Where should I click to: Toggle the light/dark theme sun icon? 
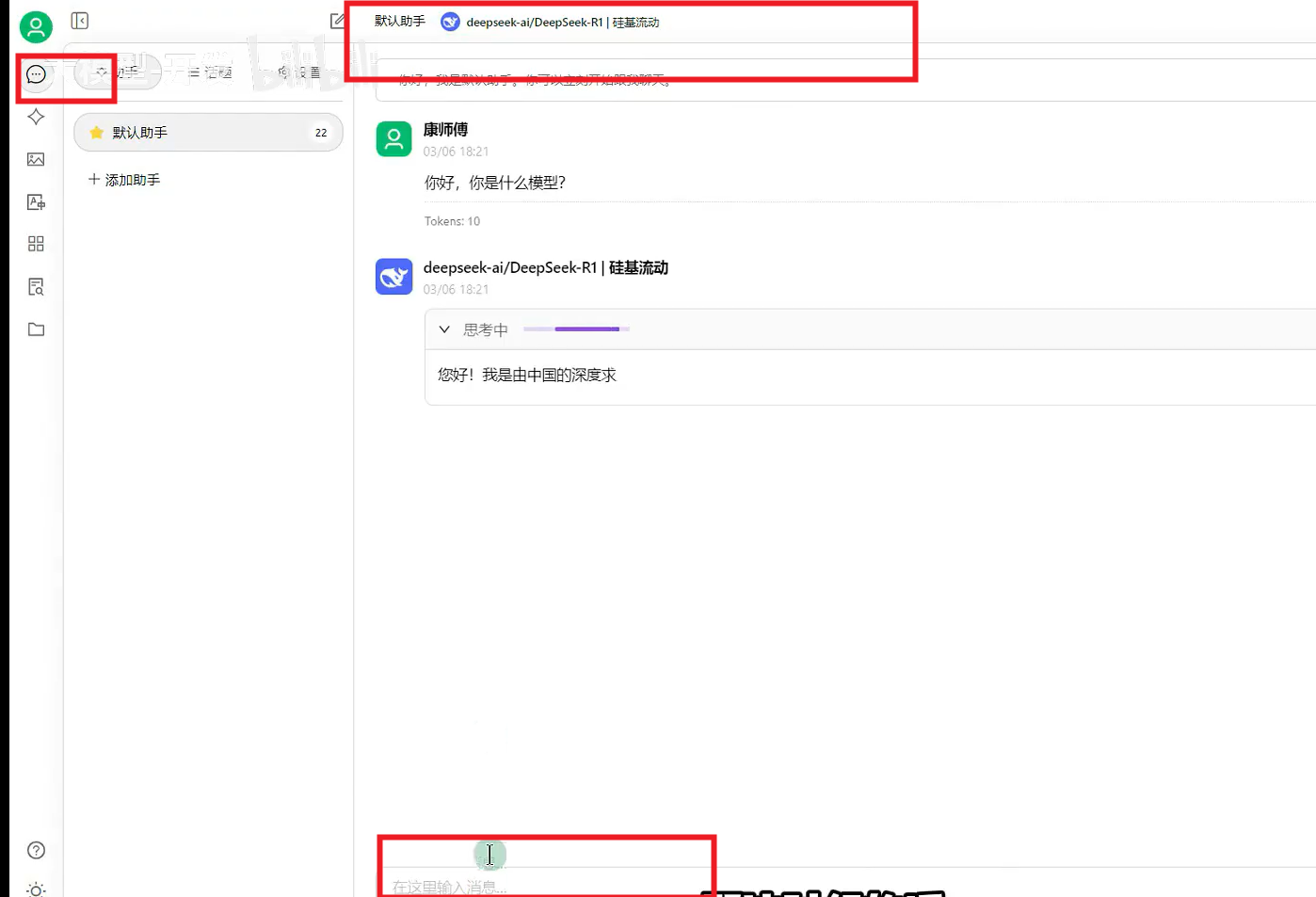(x=36, y=889)
